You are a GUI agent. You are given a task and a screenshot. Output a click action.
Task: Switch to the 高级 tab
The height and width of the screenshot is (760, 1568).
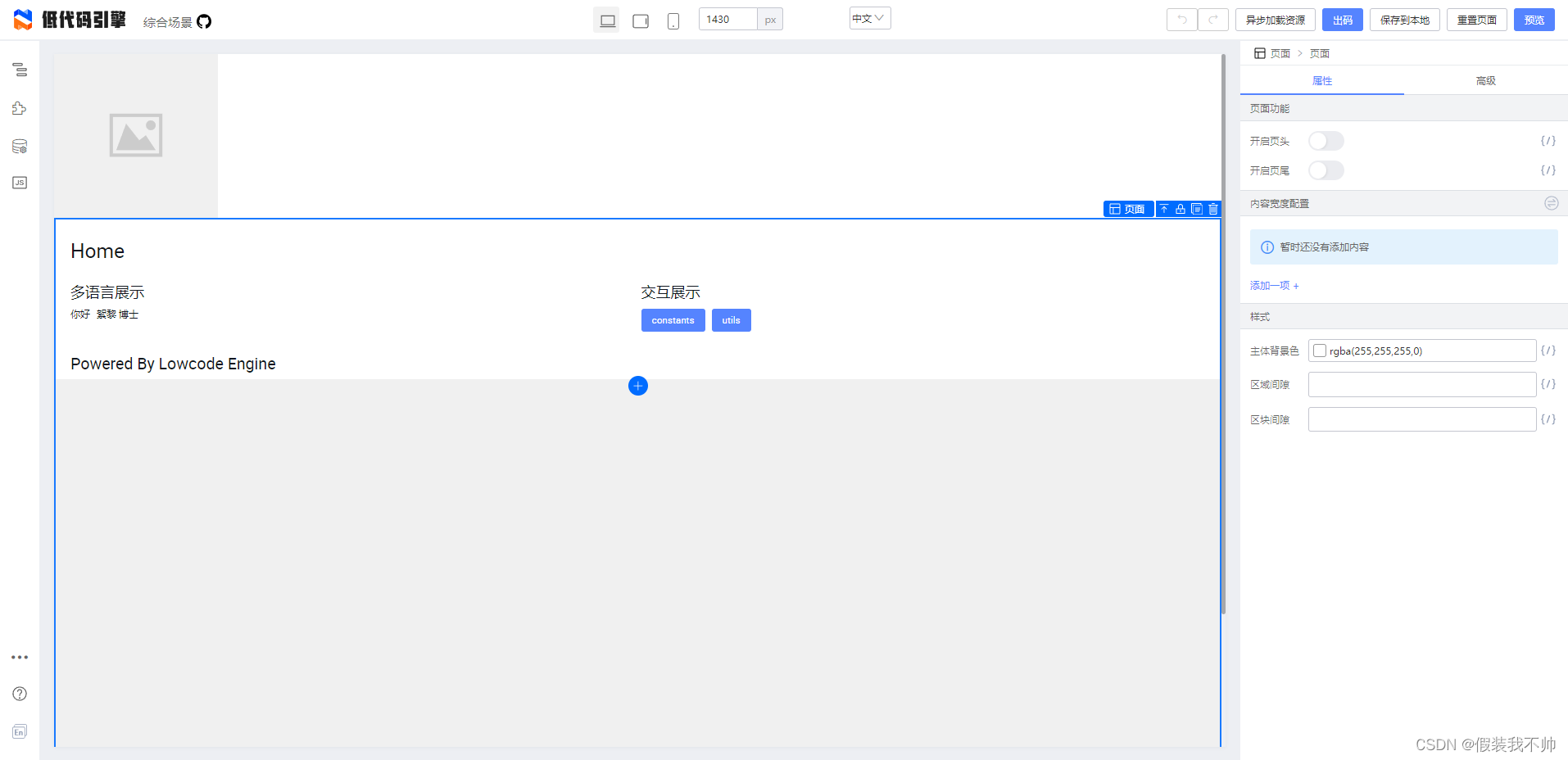click(x=1485, y=80)
